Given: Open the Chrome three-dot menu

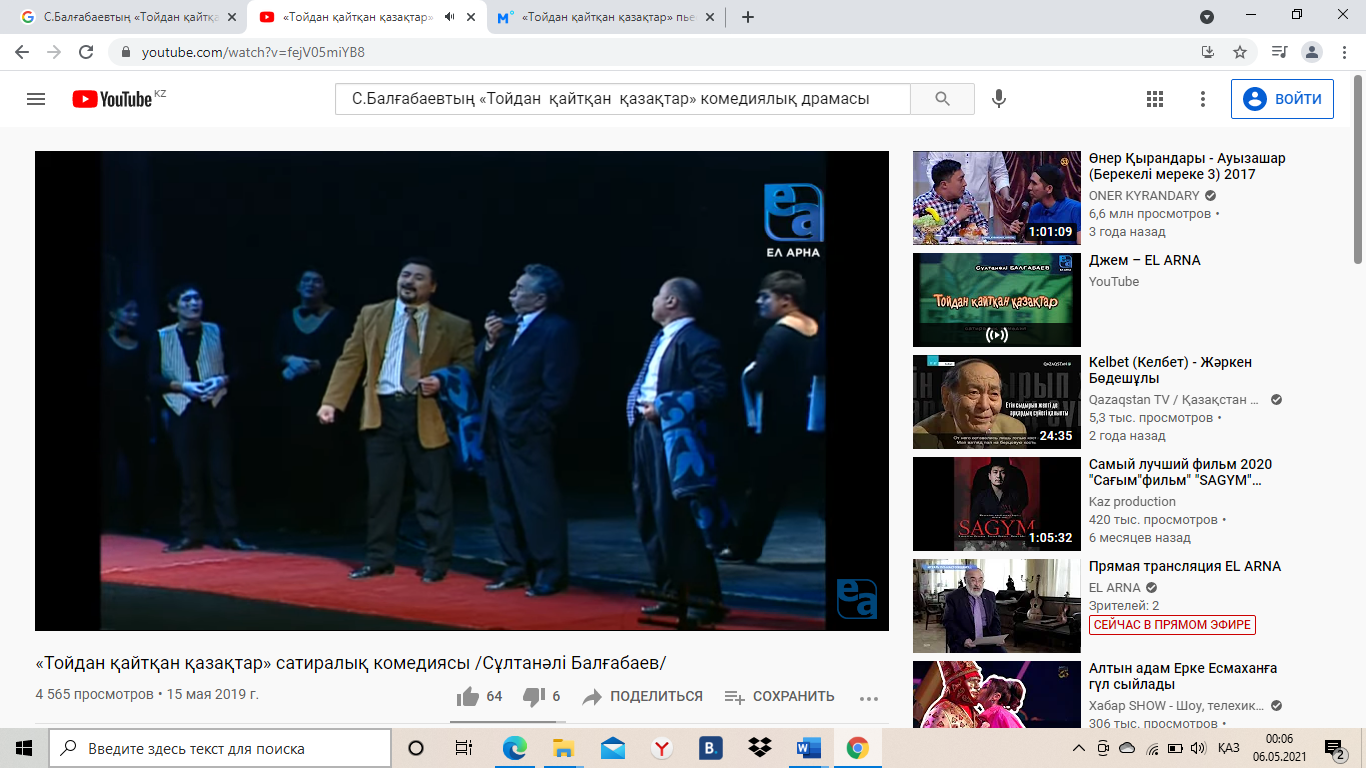Looking at the screenshot, I should click(x=1345, y=52).
